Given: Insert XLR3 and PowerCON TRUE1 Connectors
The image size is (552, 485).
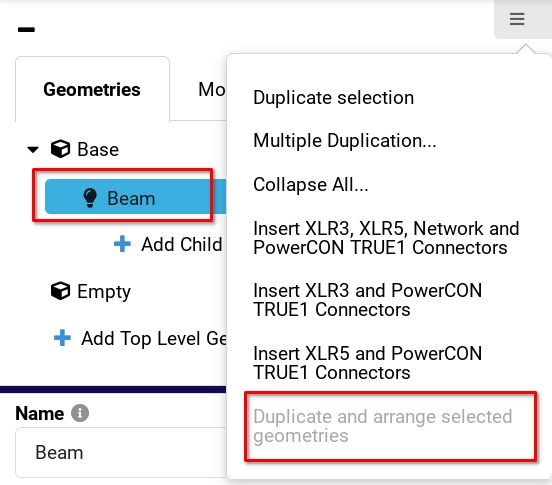Looking at the screenshot, I should click(x=368, y=300).
